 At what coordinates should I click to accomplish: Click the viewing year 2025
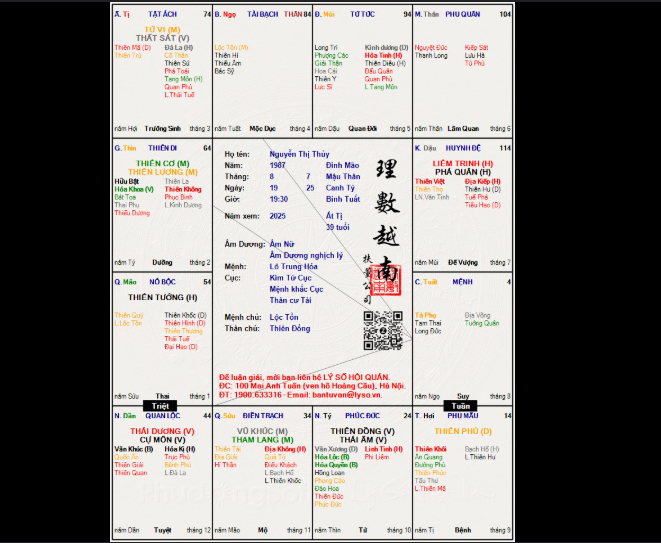coord(278,216)
